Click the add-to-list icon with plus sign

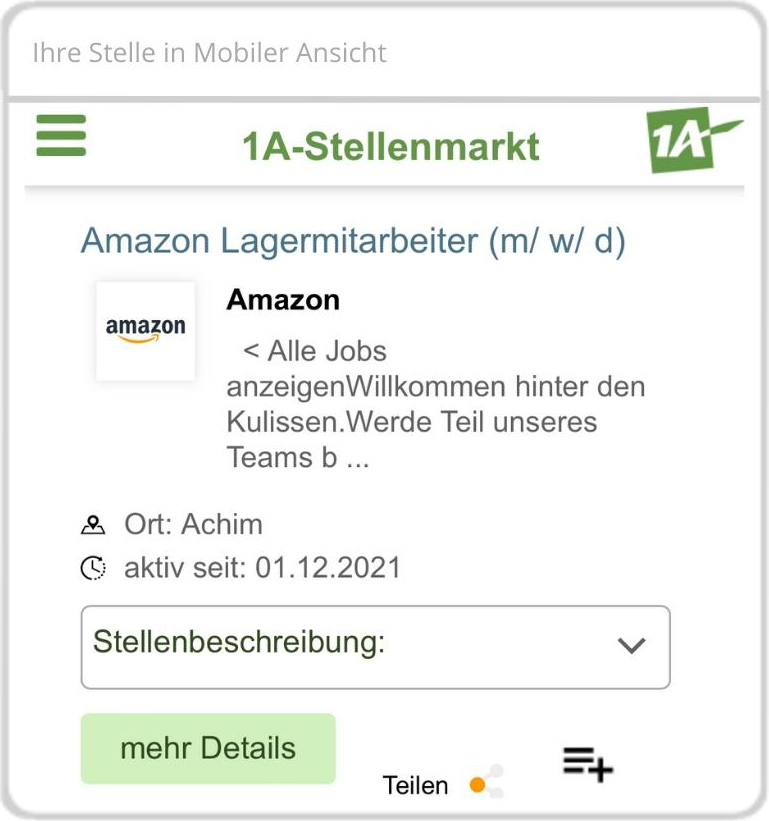point(586,765)
